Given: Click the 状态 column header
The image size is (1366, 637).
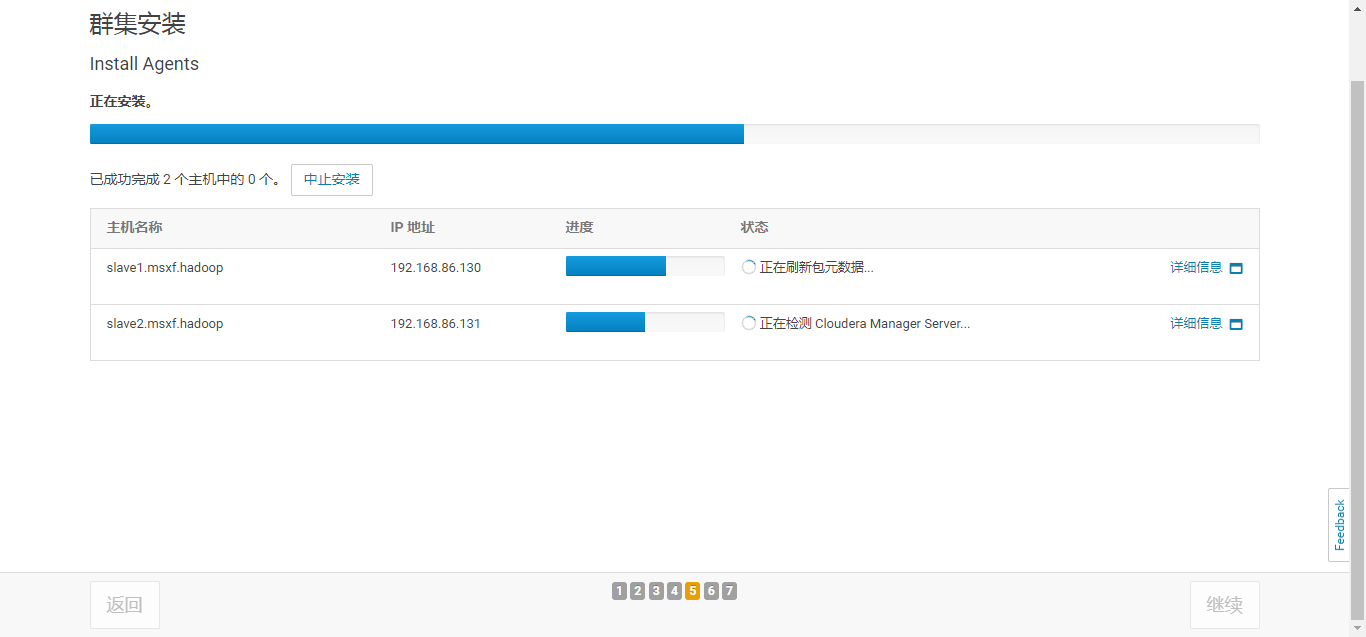Looking at the screenshot, I should point(755,228).
